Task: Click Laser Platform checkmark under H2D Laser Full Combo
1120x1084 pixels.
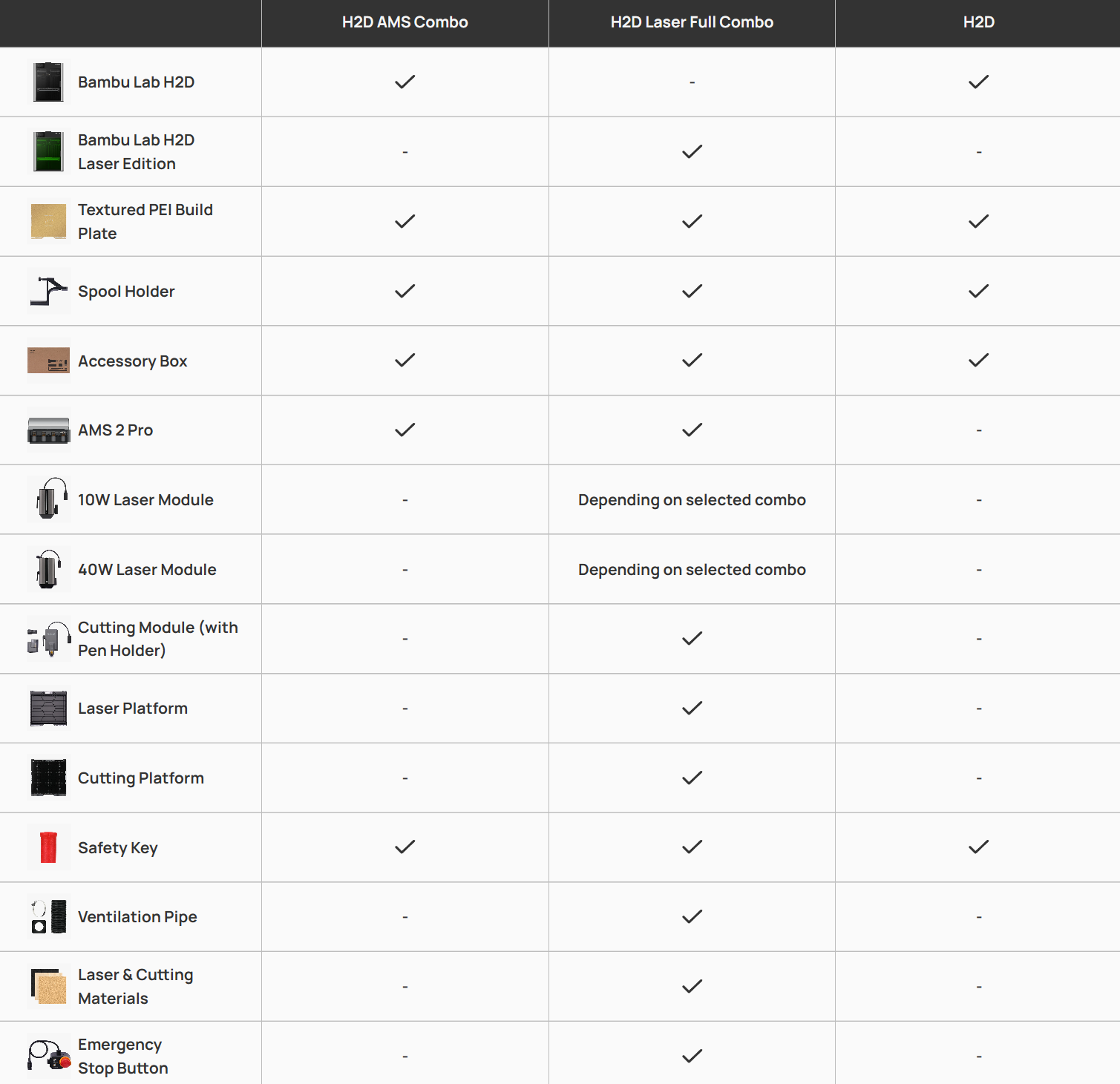Action: (x=692, y=709)
